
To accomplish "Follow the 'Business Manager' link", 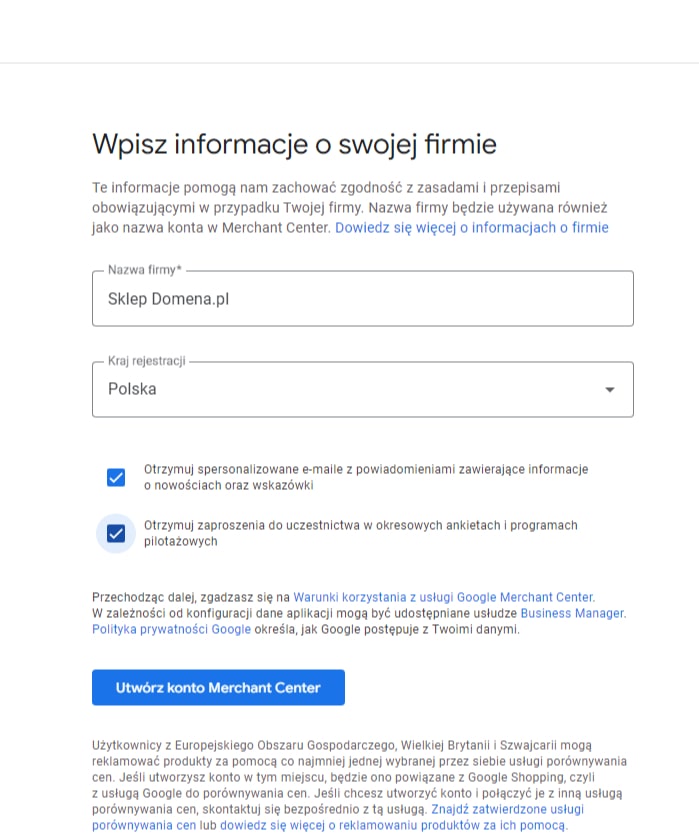I will [x=572, y=613].
